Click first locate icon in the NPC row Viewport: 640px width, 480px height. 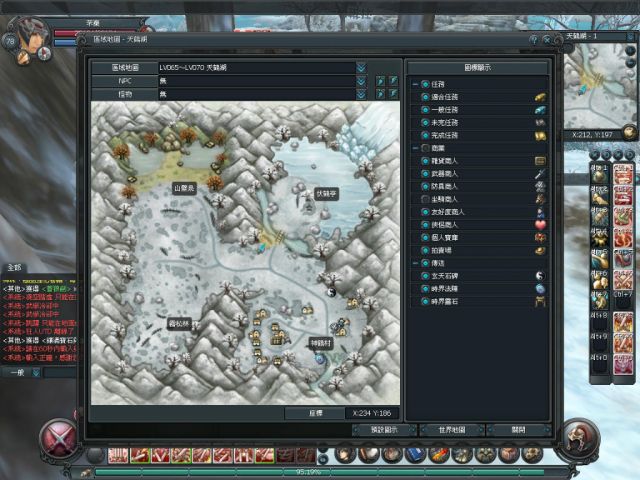[x=380, y=81]
